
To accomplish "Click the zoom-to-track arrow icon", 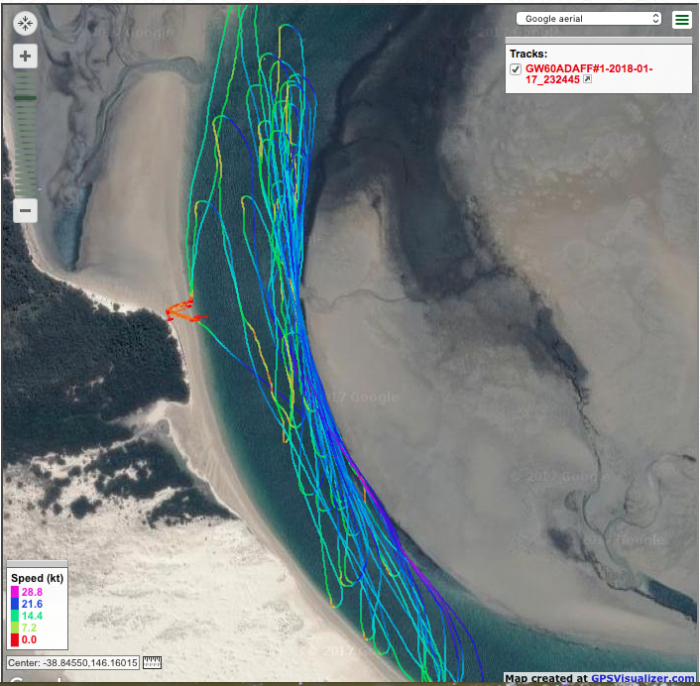I will [x=588, y=79].
